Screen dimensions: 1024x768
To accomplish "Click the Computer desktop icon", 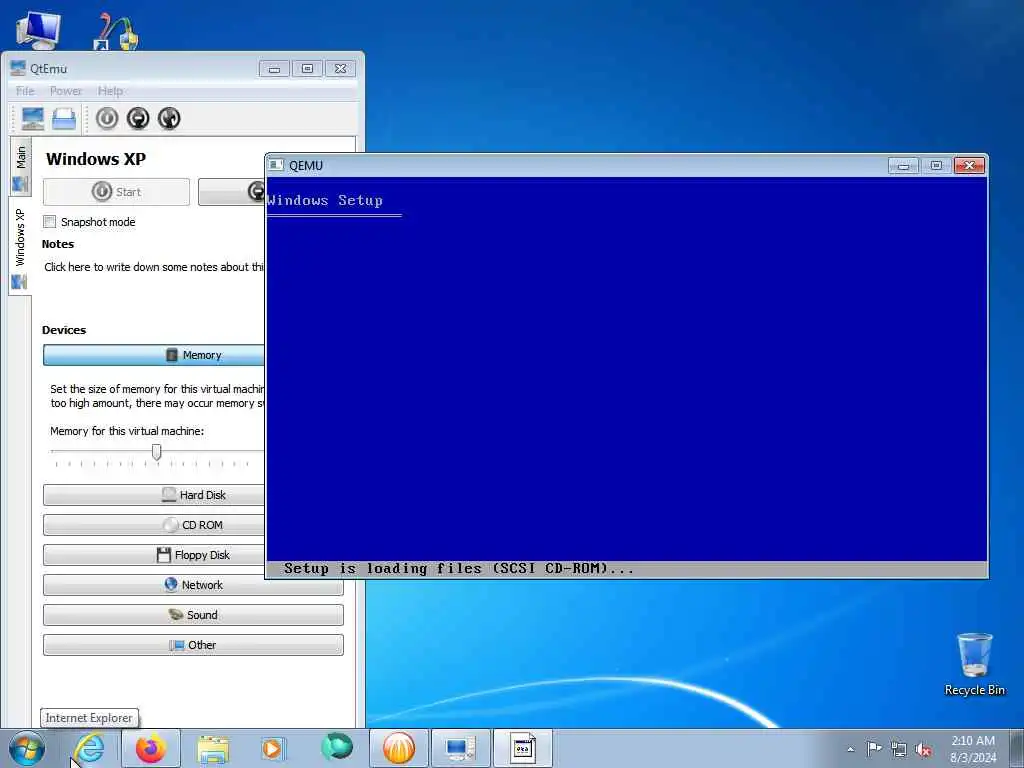I will [x=38, y=29].
